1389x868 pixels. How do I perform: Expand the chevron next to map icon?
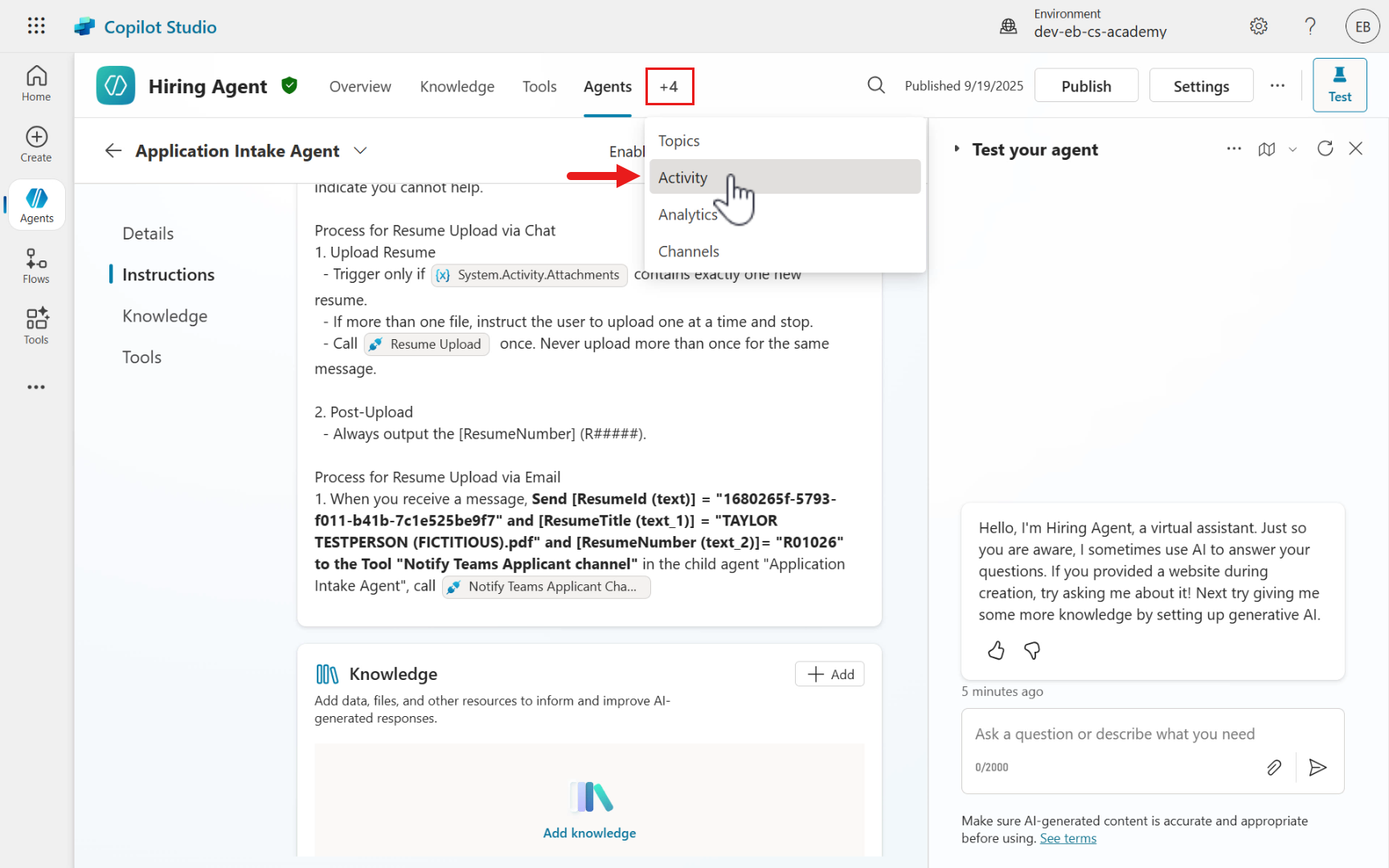click(x=1293, y=149)
